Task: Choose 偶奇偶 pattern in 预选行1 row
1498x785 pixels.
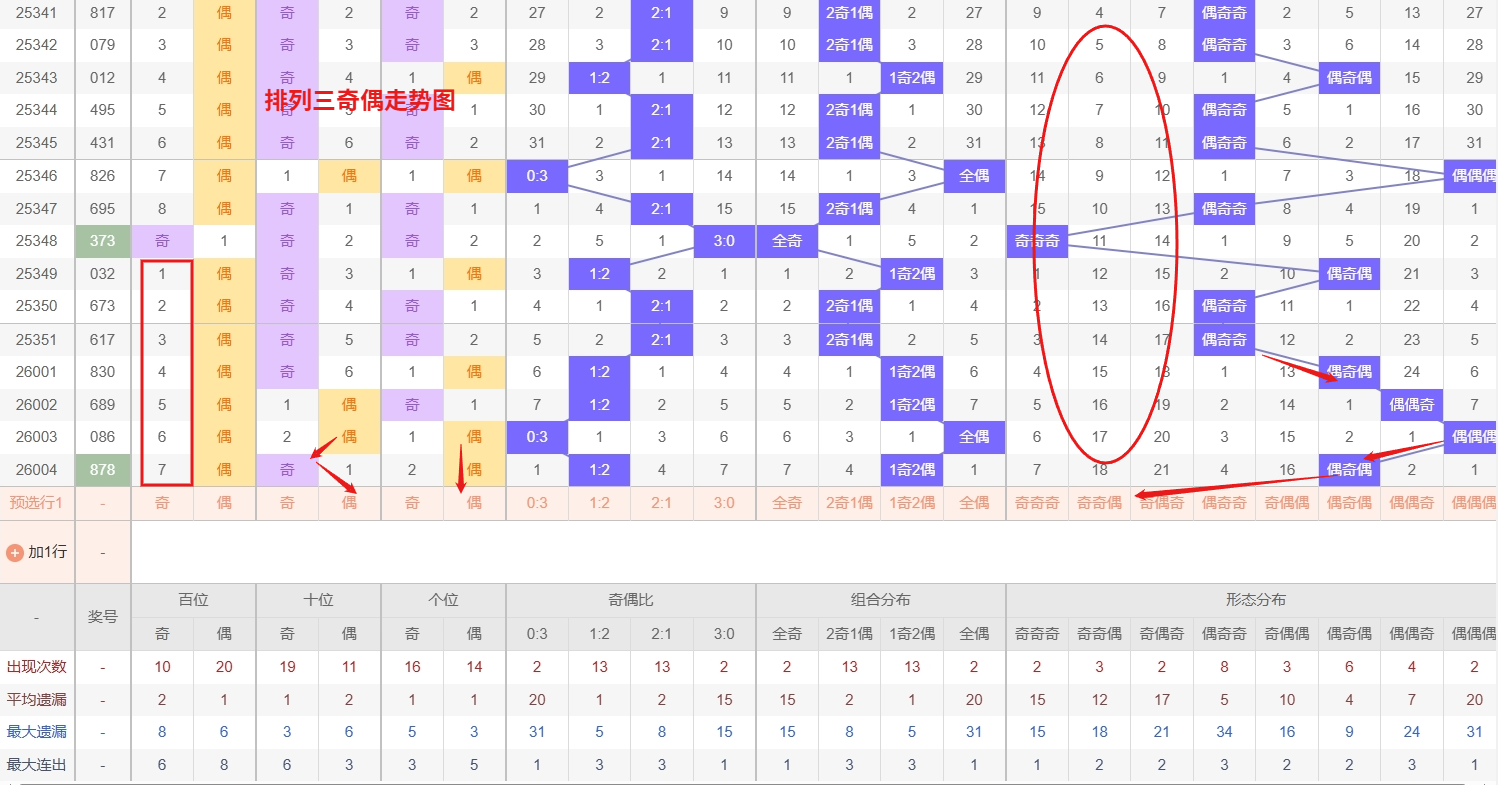Action: pos(1349,503)
